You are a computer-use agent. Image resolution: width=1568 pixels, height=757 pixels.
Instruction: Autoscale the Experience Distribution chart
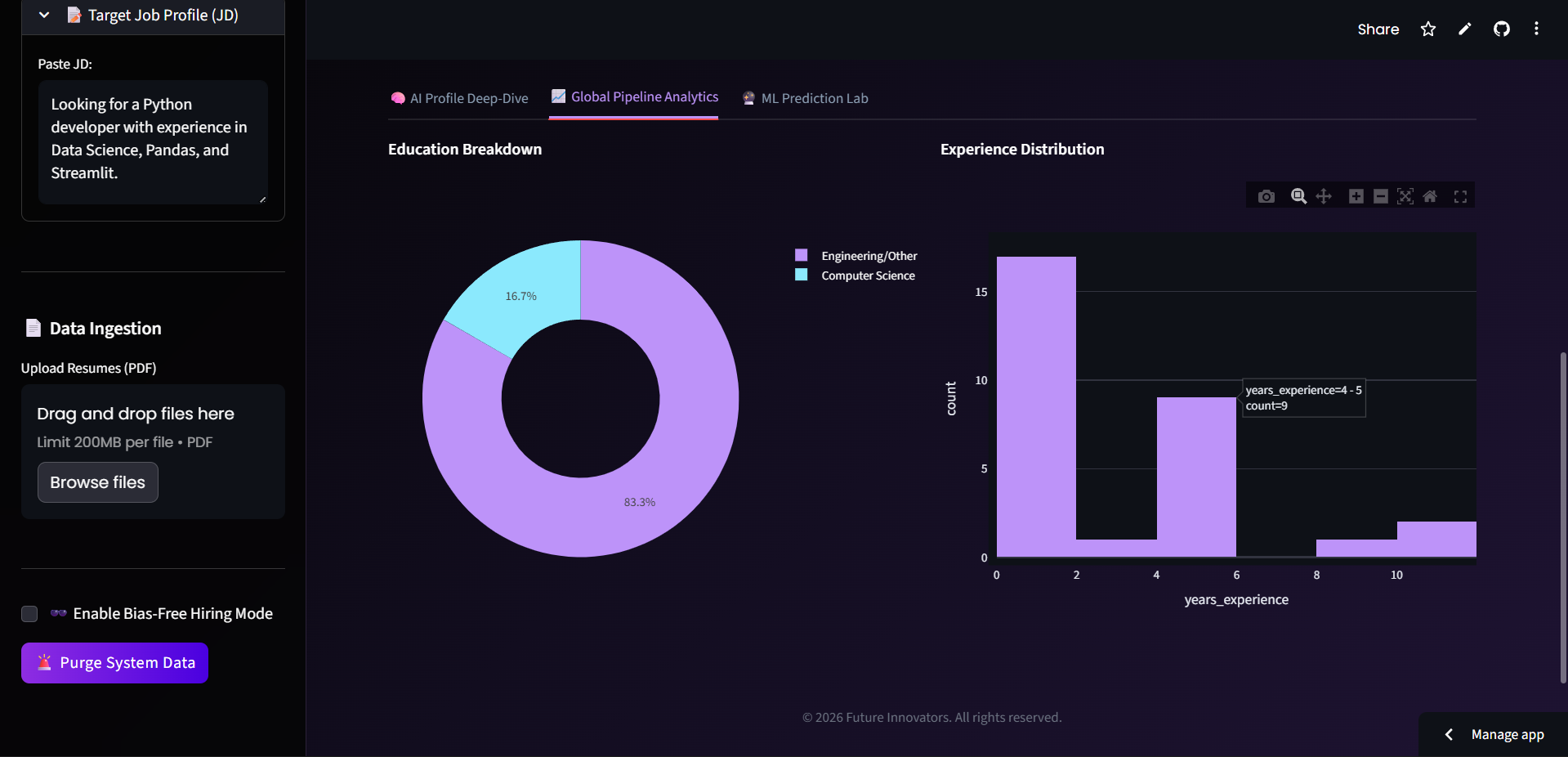1405,196
